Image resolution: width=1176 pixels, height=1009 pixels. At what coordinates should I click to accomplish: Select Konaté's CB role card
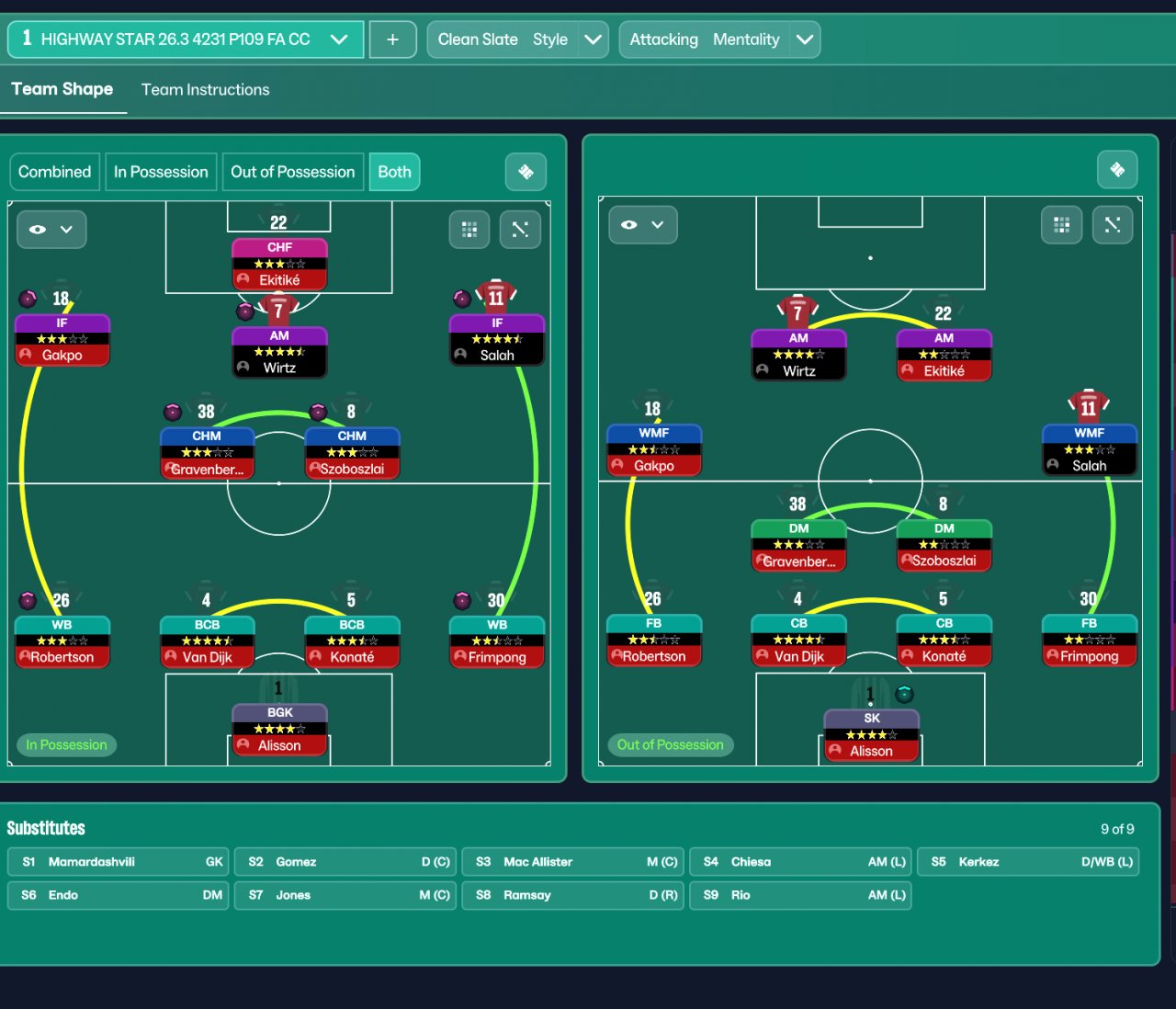tap(944, 640)
